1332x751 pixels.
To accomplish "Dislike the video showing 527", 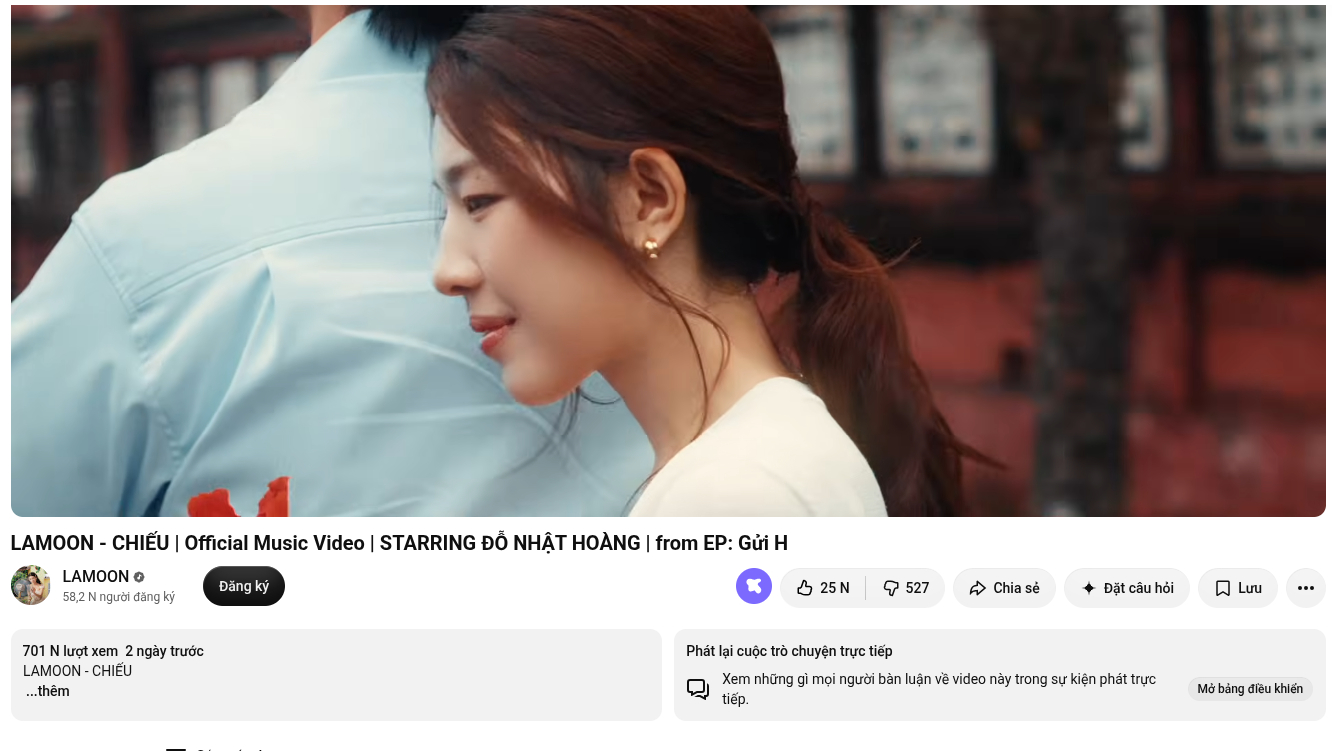I will click(x=906, y=588).
